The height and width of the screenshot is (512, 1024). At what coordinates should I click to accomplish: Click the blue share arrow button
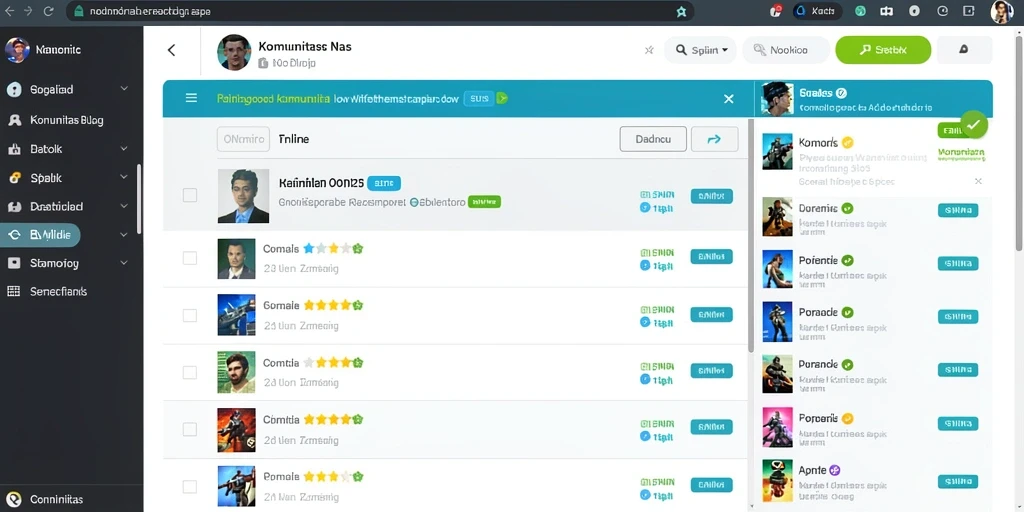[x=714, y=139]
